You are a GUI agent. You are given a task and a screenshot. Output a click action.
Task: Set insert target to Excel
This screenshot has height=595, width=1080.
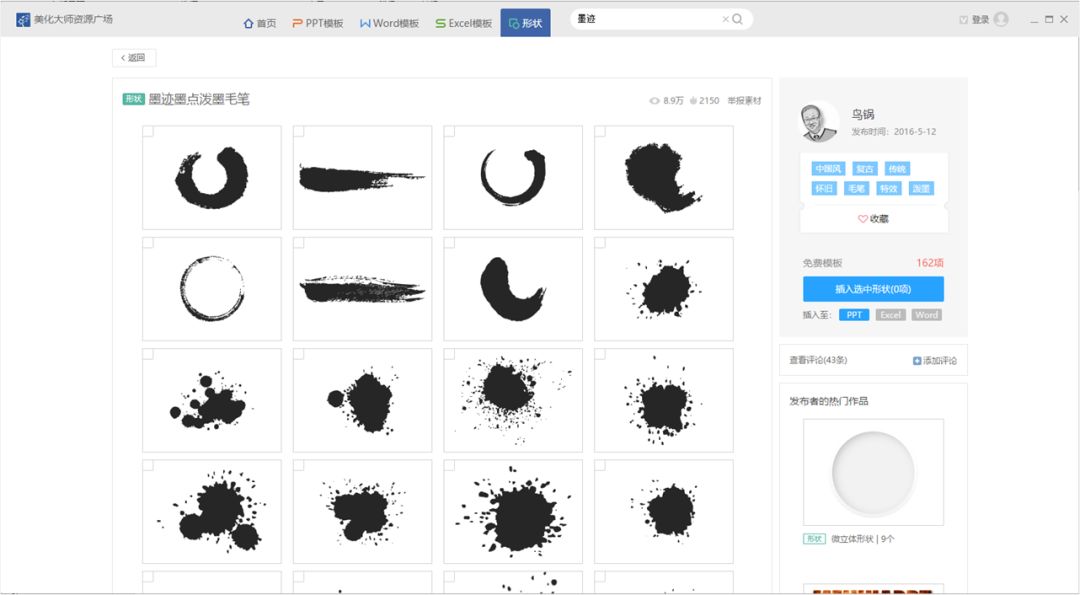[891, 315]
